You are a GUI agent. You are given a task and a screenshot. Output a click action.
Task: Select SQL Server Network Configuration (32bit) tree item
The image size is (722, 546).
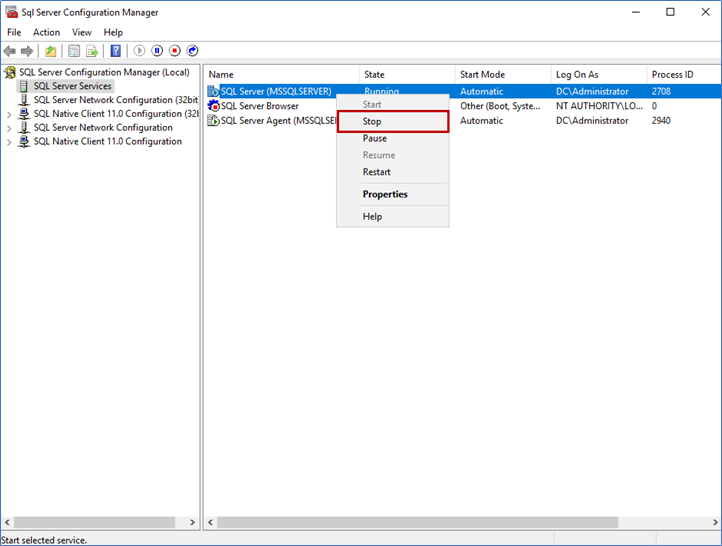pyautogui.click(x=116, y=100)
